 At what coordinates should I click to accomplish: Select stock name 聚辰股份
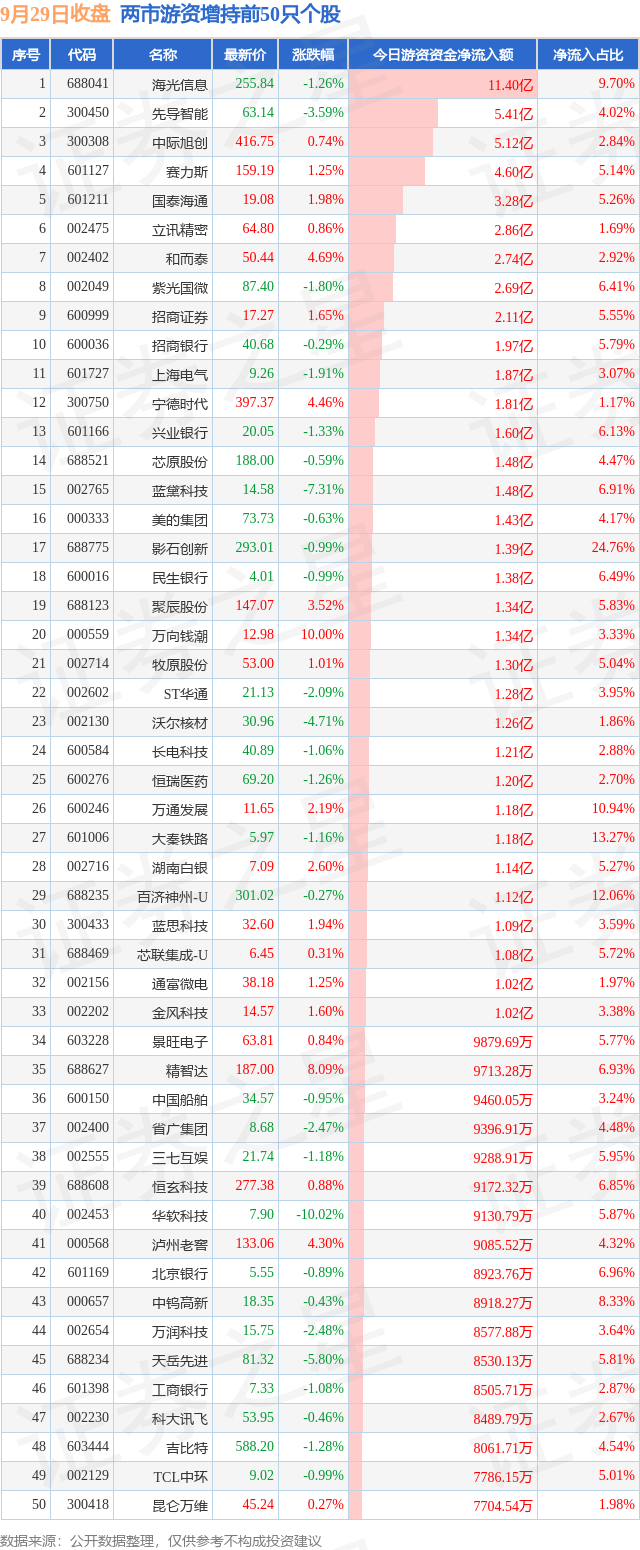point(180,606)
